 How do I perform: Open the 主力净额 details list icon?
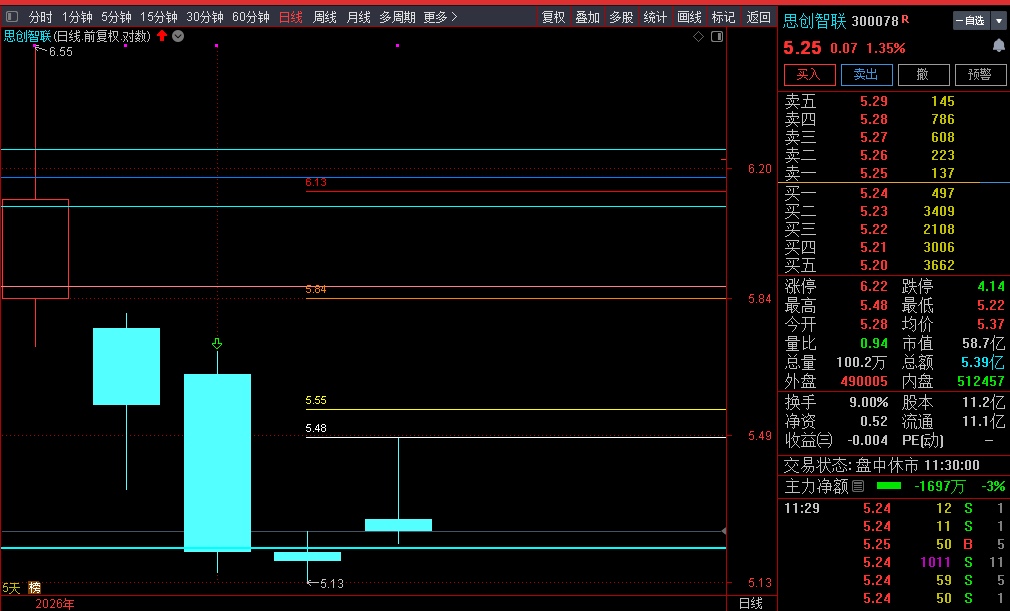[858, 486]
